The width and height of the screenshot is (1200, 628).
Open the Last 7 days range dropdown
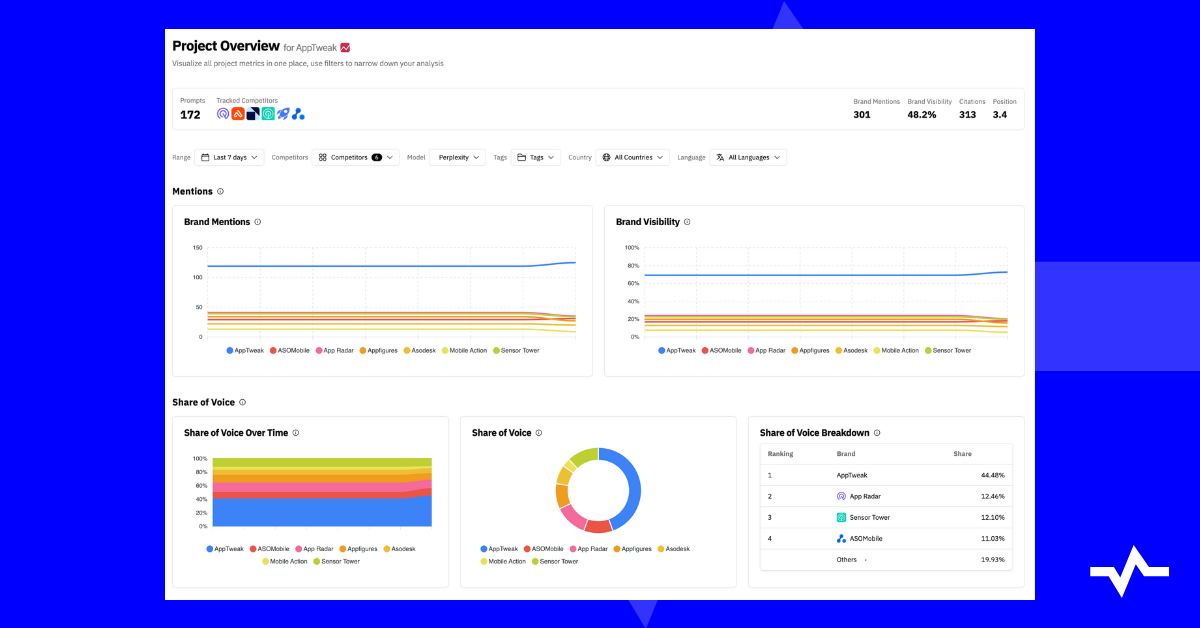click(x=229, y=157)
